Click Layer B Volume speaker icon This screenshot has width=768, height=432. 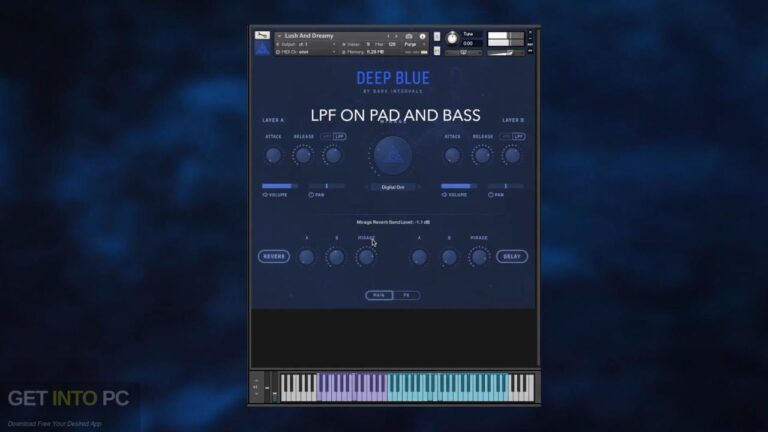point(444,195)
